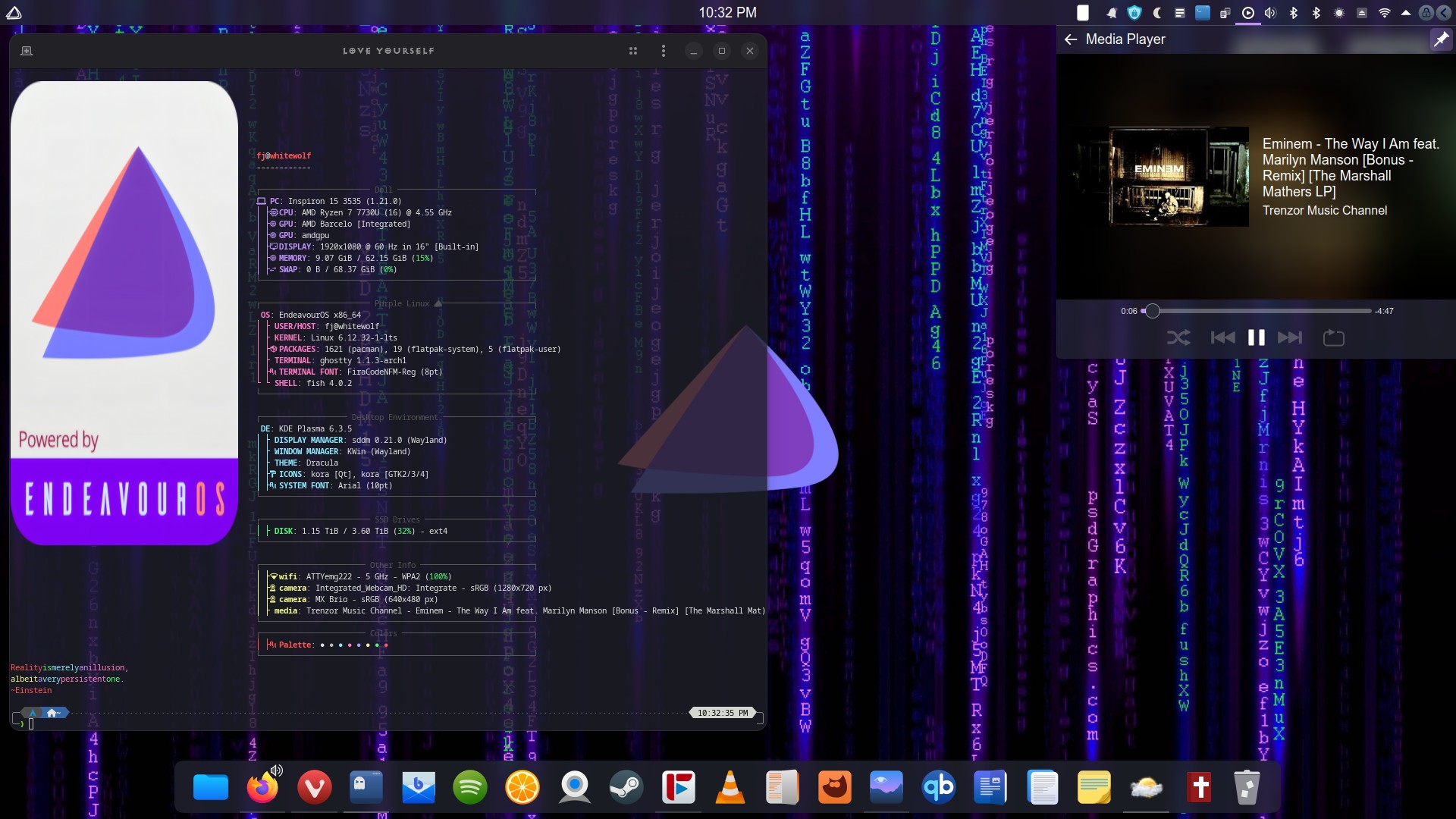
Task: Launch Spotify from the dock
Action: (x=470, y=788)
